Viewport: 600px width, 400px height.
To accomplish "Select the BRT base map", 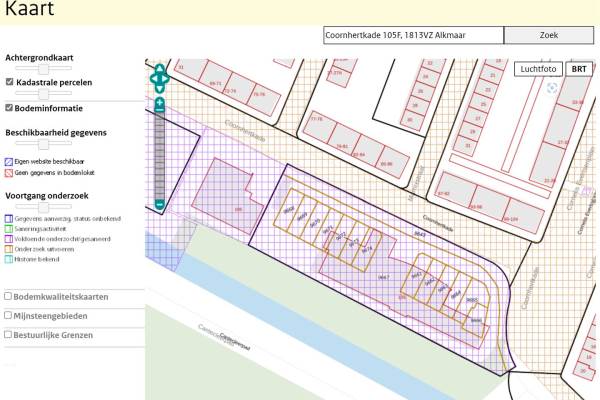I will (x=578, y=69).
